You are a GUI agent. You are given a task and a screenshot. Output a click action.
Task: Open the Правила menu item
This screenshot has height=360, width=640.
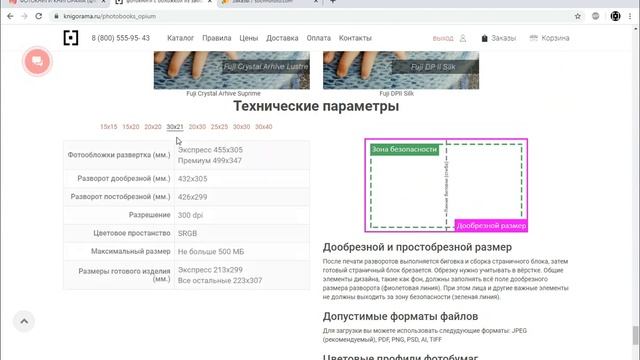pyautogui.click(x=217, y=38)
